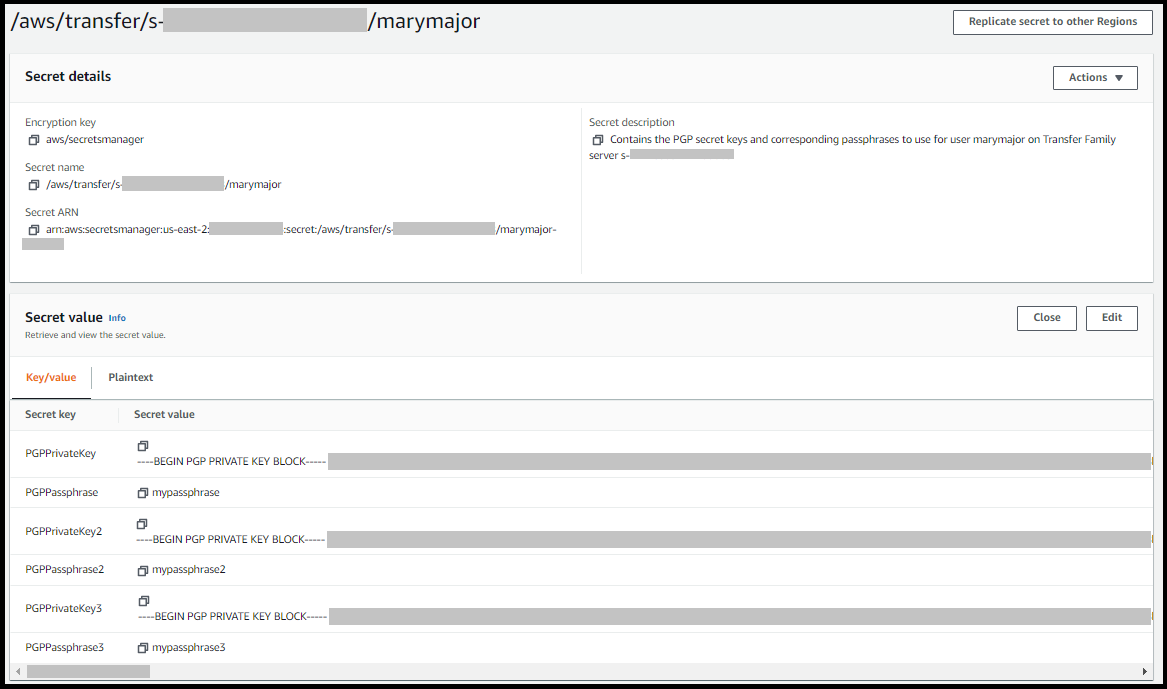Copy the PGPPrivateKey secret value
Screen dimensions: 1167x689
coord(142,446)
